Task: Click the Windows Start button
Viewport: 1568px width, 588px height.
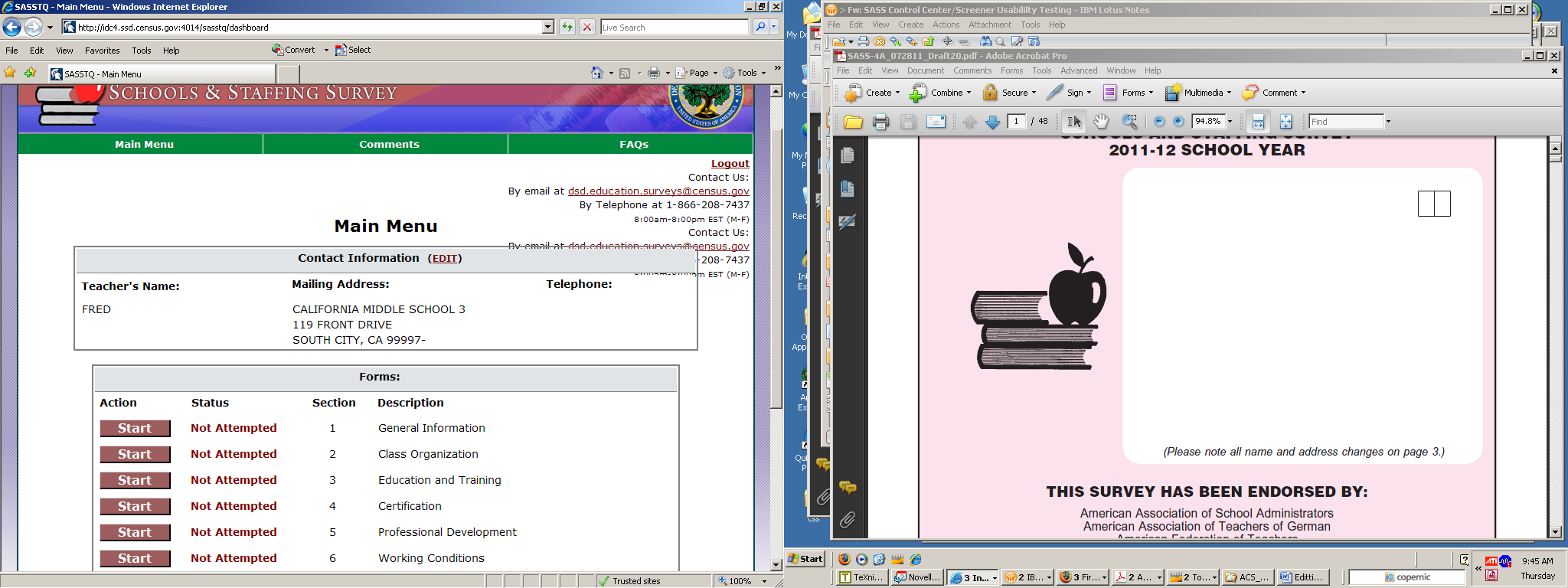Action: pyautogui.click(x=805, y=559)
